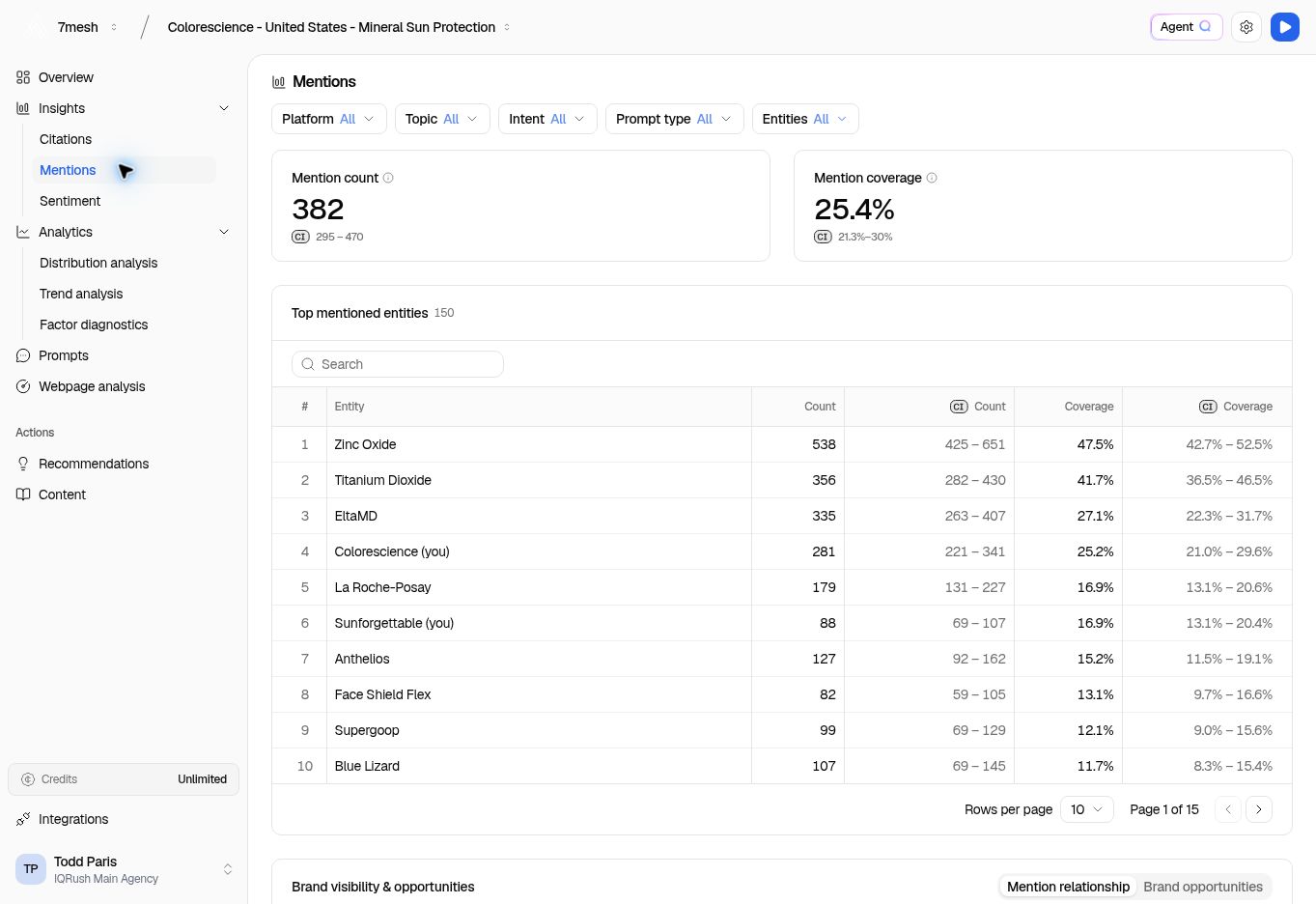Open the Platform filter dropdown
The width and height of the screenshot is (1316, 904).
click(329, 119)
